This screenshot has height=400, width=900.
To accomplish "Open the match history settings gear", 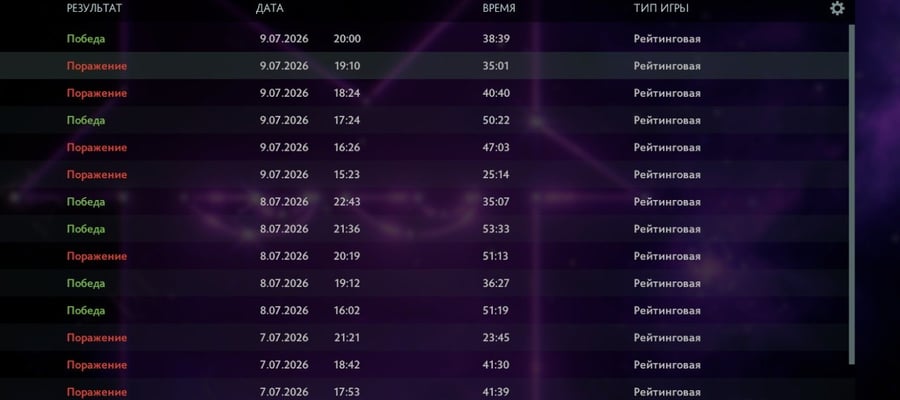I will click(x=837, y=8).
